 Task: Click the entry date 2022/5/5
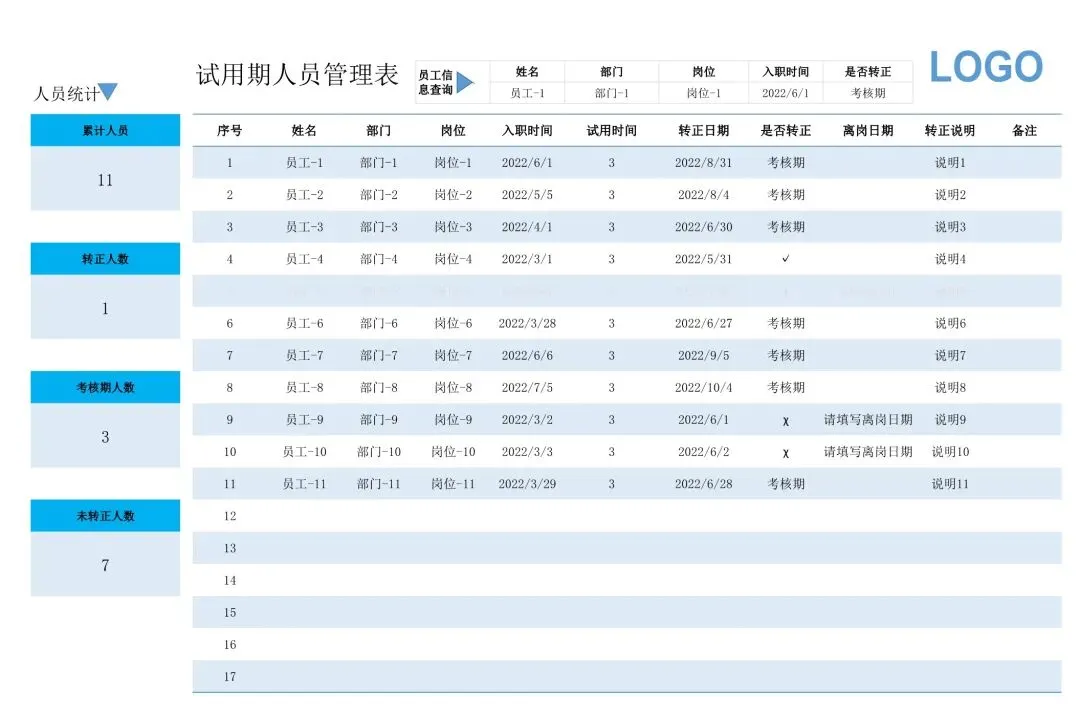tap(527, 195)
